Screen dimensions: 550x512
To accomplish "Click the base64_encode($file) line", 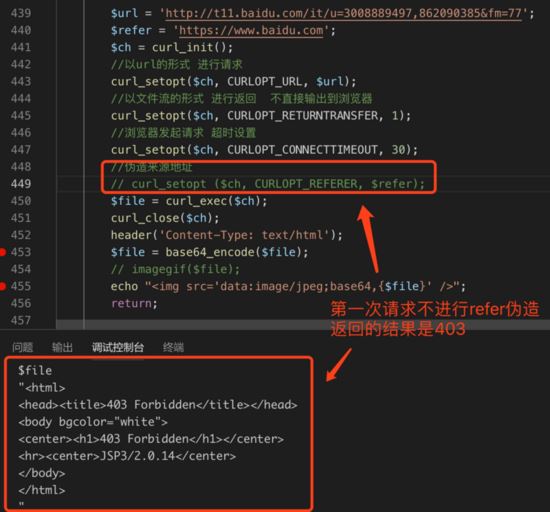I will click(209, 252).
